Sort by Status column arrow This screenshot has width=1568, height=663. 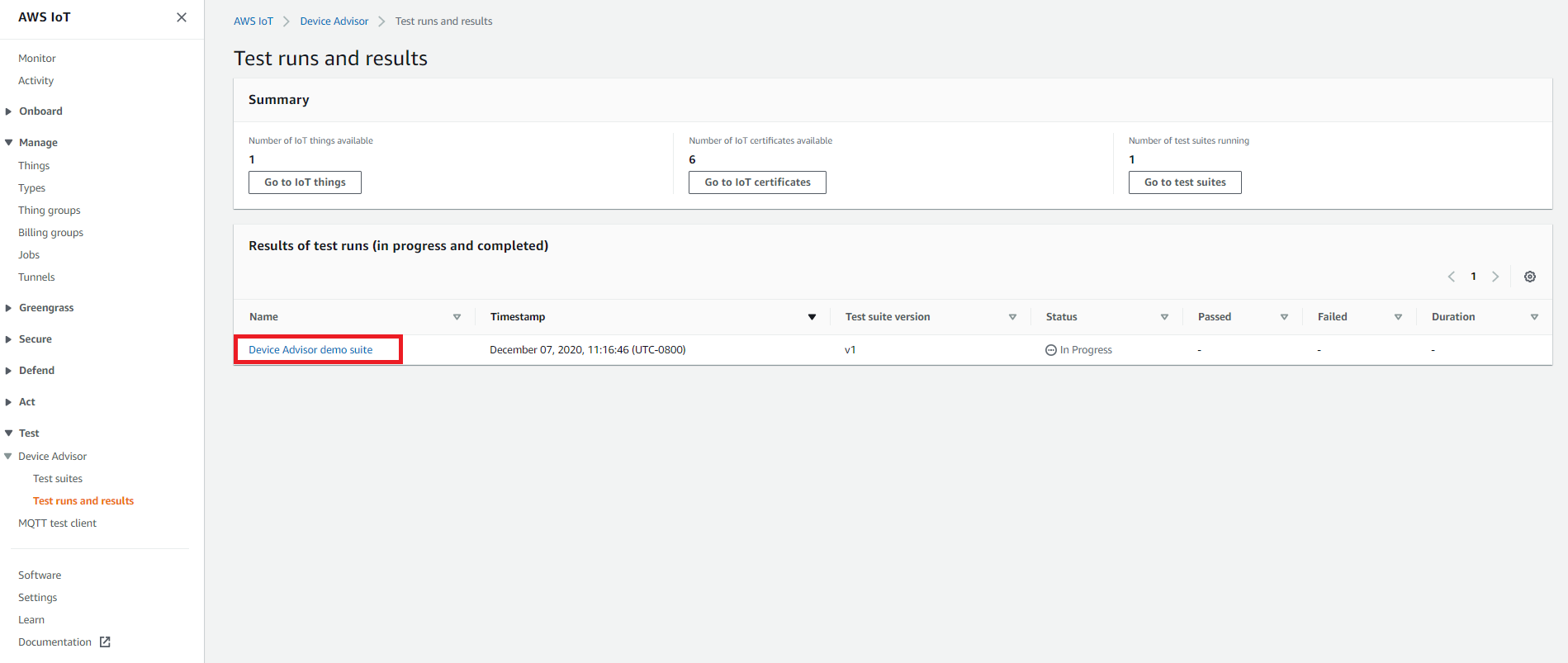pos(1164,317)
